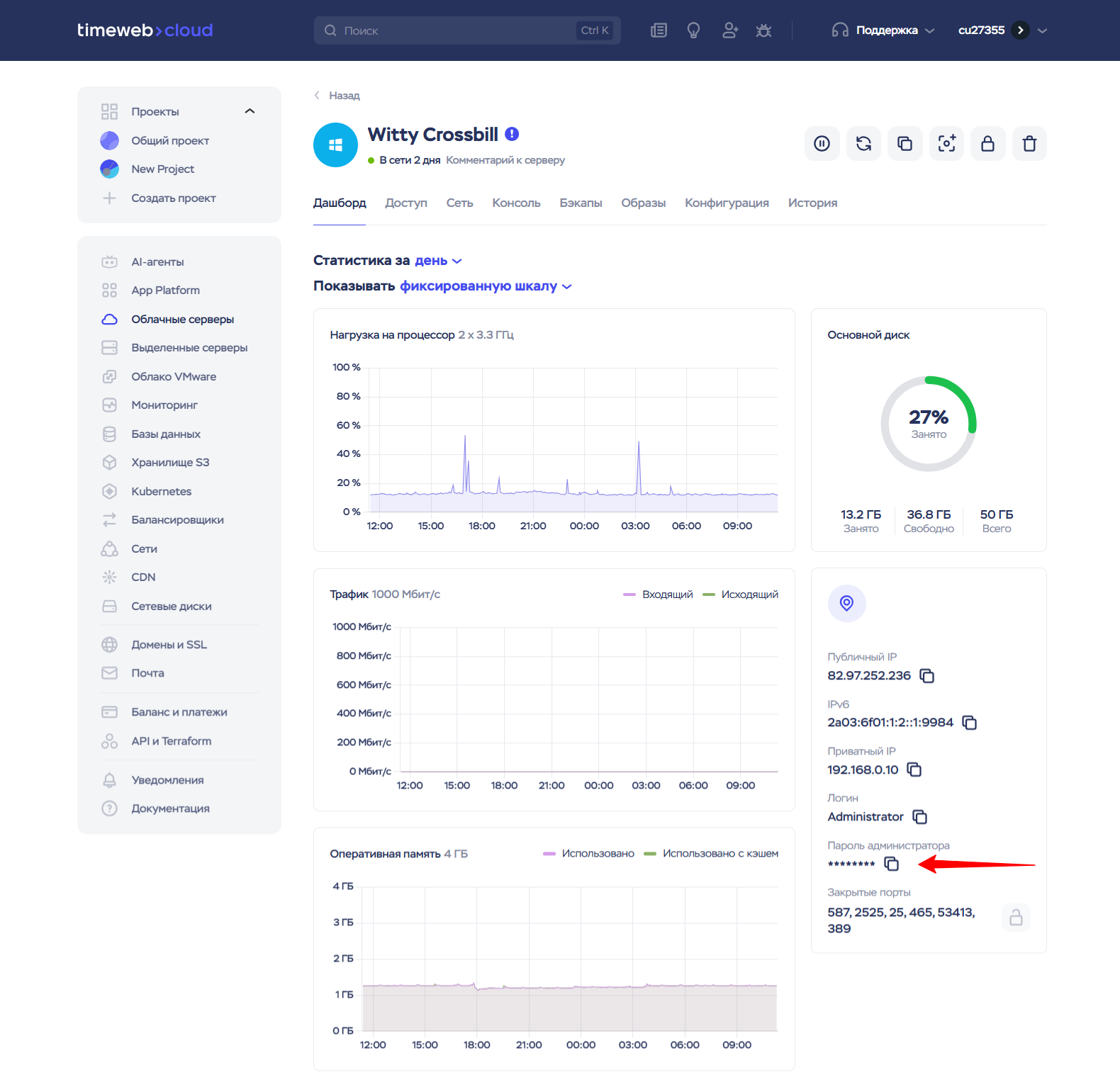This screenshot has height=1082, width=1120.
Task: Toggle the closed ports lock button
Action: coord(1016,918)
